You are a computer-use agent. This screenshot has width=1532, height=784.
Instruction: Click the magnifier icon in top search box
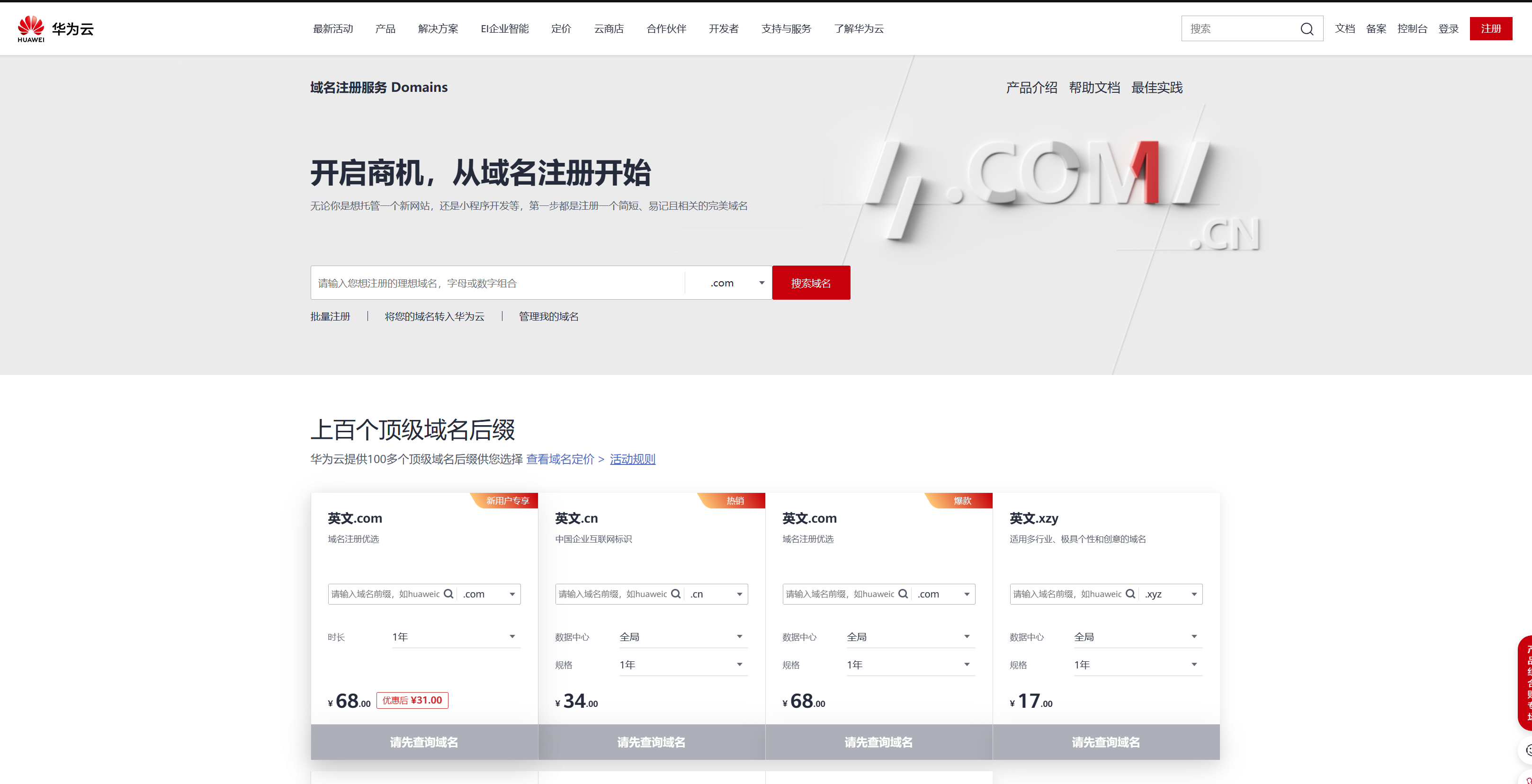pos(1306,29)
